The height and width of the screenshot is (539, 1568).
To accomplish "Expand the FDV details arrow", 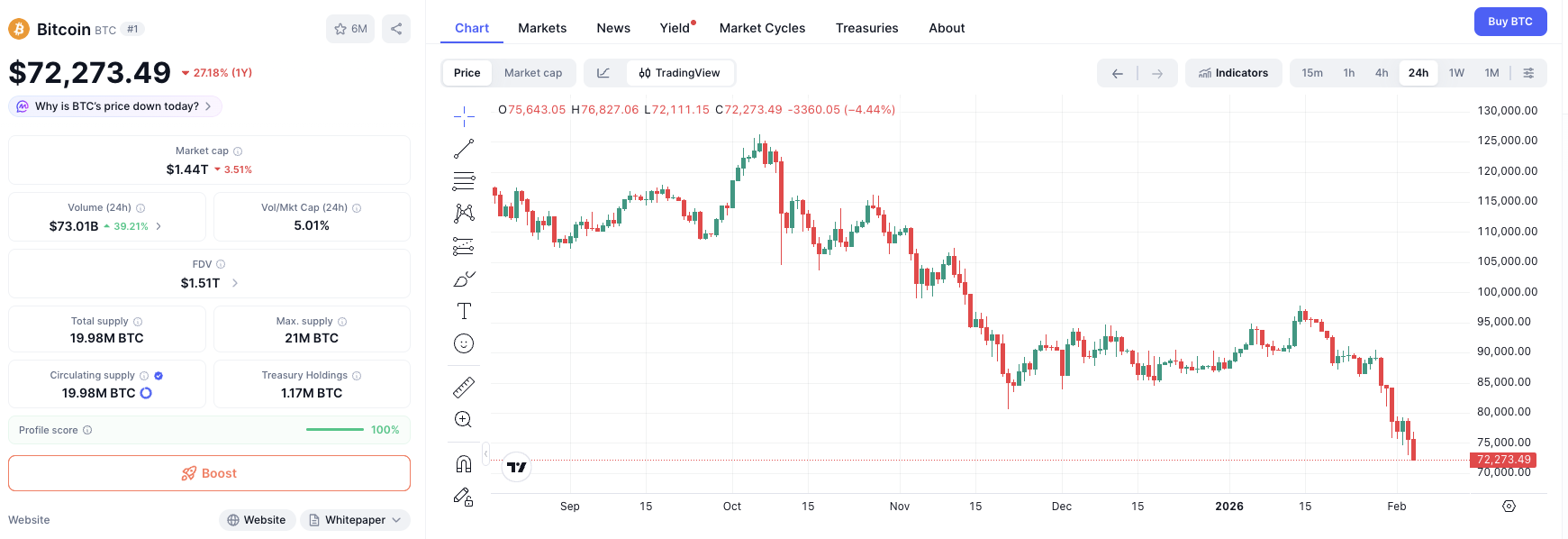I will [235, 283].
